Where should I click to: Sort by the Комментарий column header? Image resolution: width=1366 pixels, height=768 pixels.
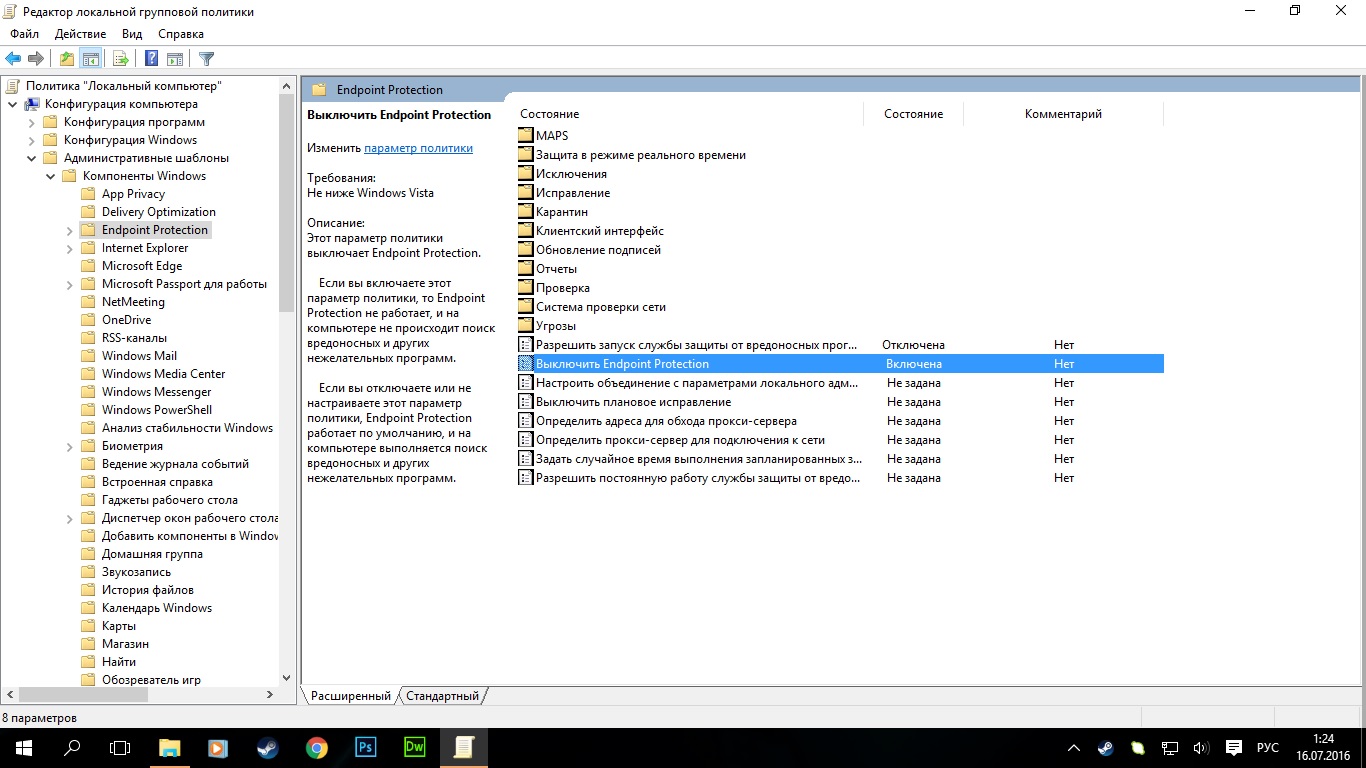(x=1062, y=114)
